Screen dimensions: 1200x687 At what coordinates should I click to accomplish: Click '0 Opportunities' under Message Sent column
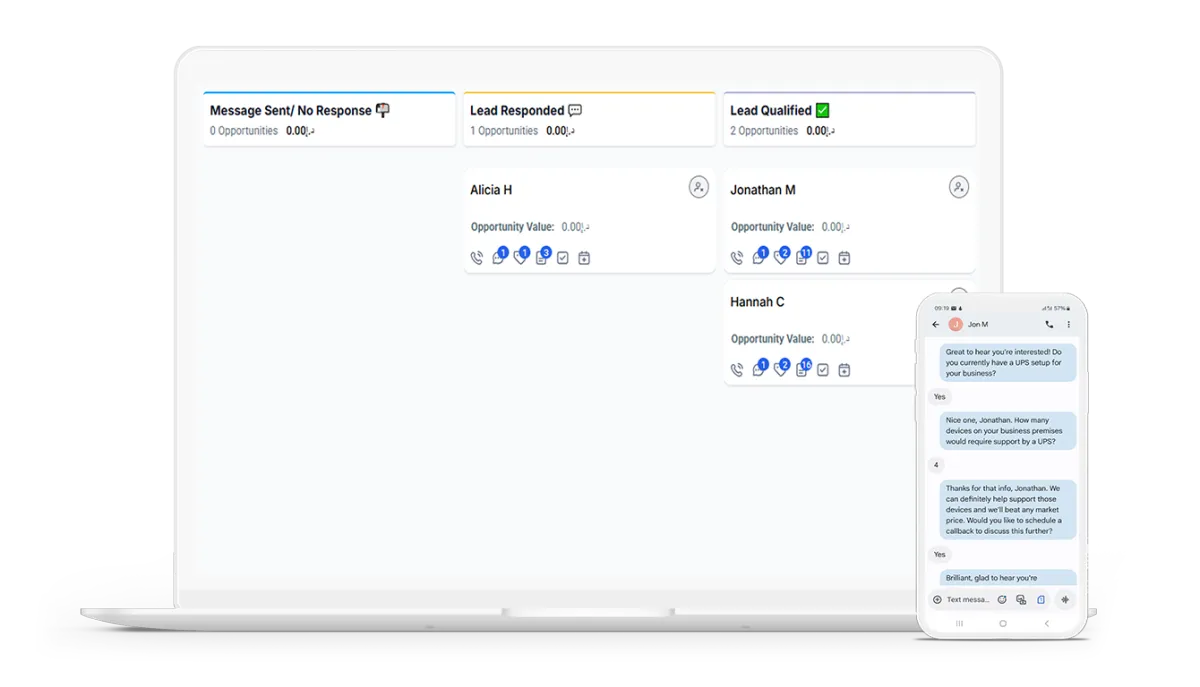(244, 131)
